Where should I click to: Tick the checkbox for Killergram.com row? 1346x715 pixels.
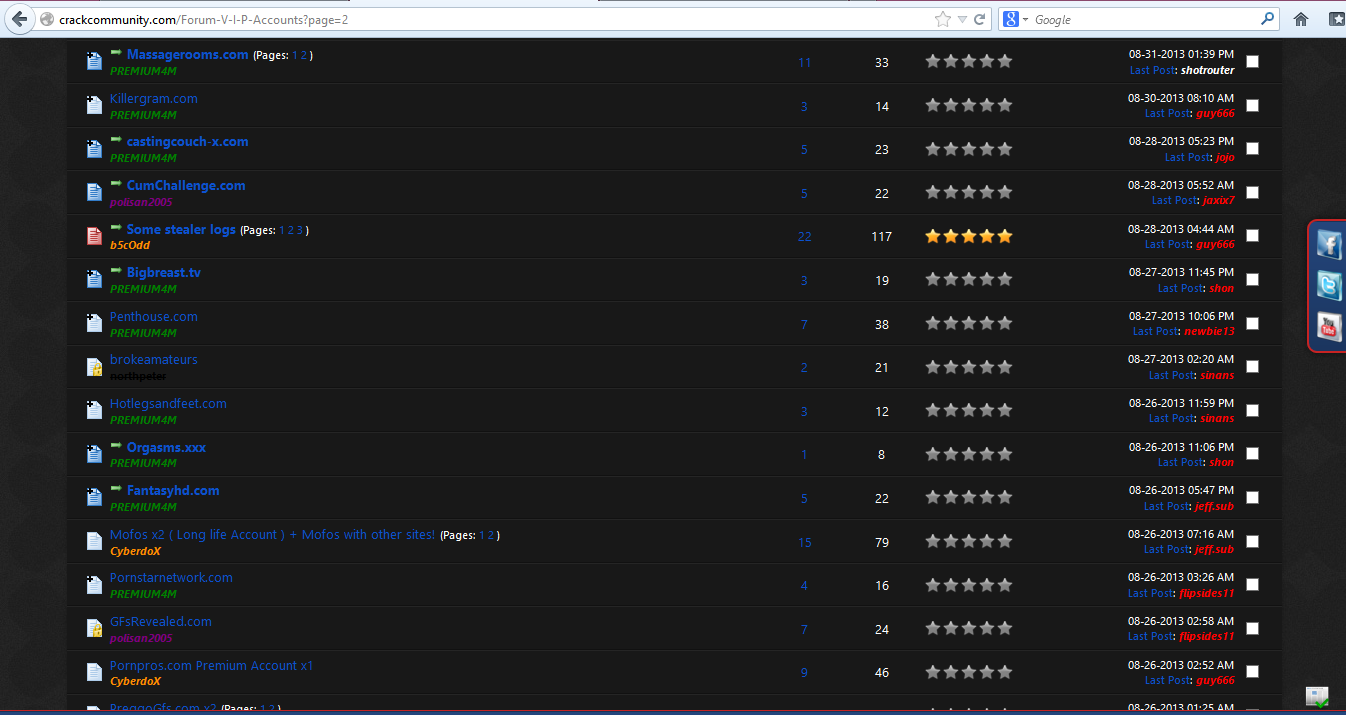pos(1252,105)
